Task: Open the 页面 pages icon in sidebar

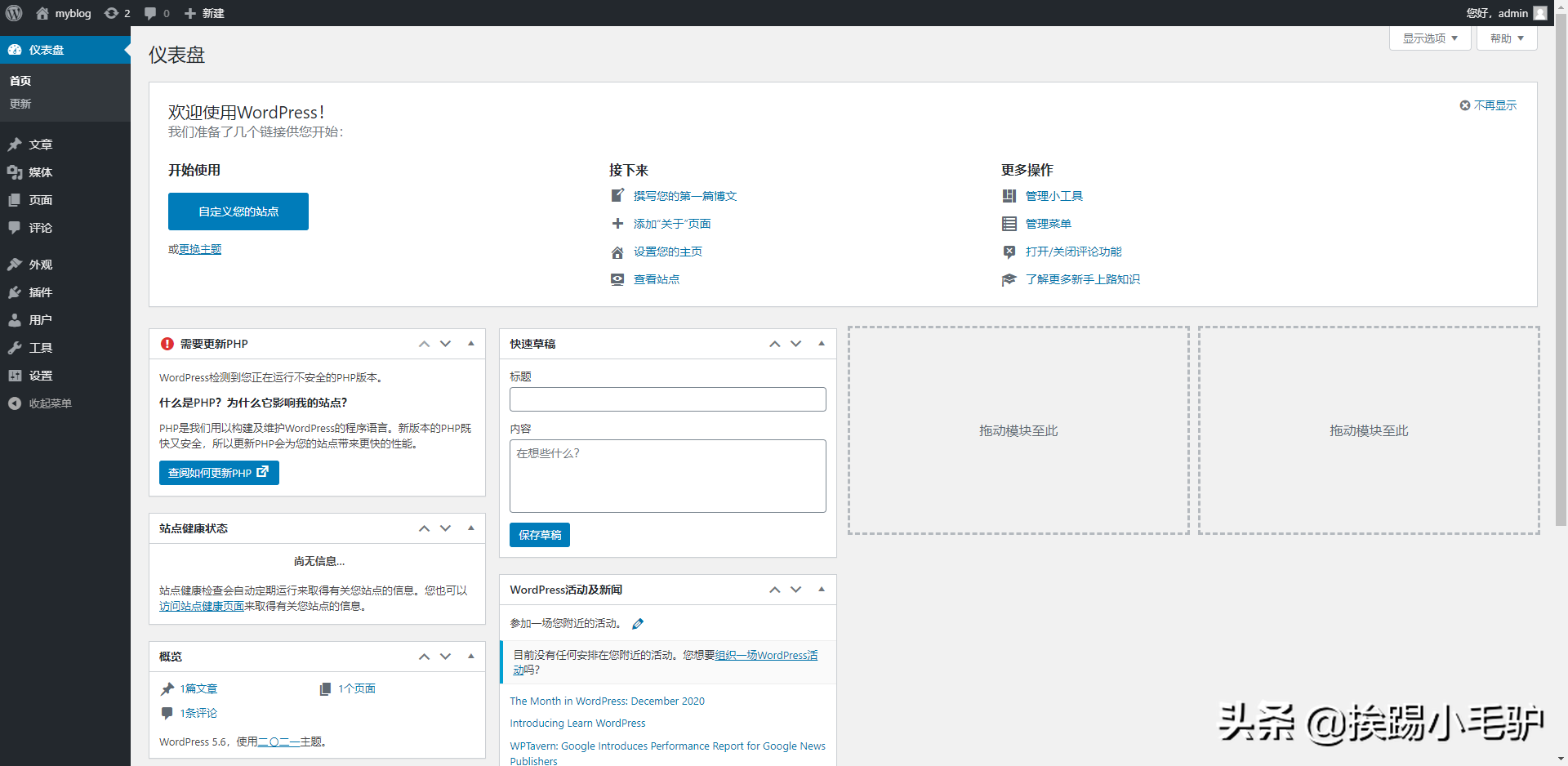Action: (x=15, y=200)
